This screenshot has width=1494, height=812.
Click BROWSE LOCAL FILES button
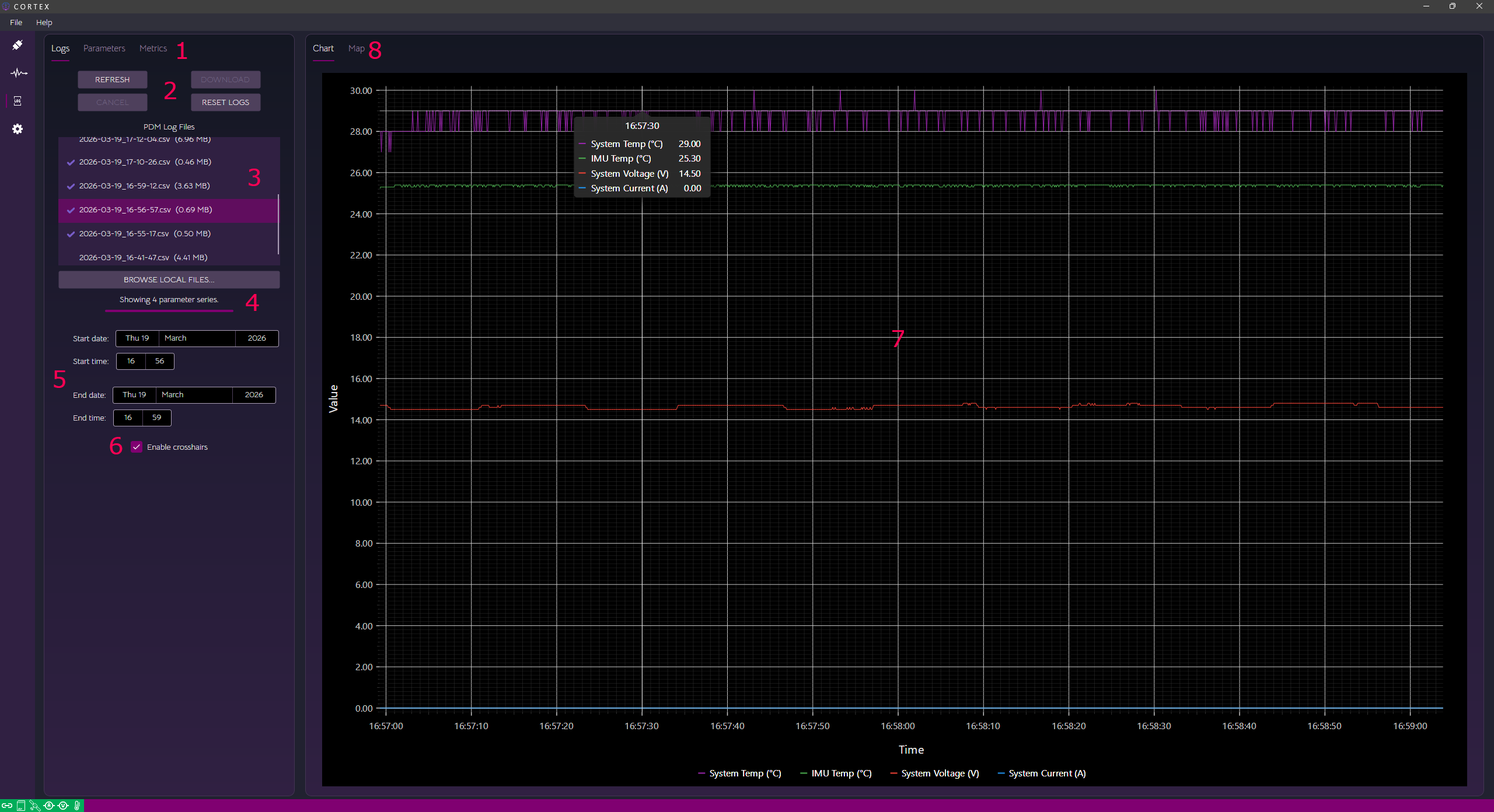coord(169,280)
